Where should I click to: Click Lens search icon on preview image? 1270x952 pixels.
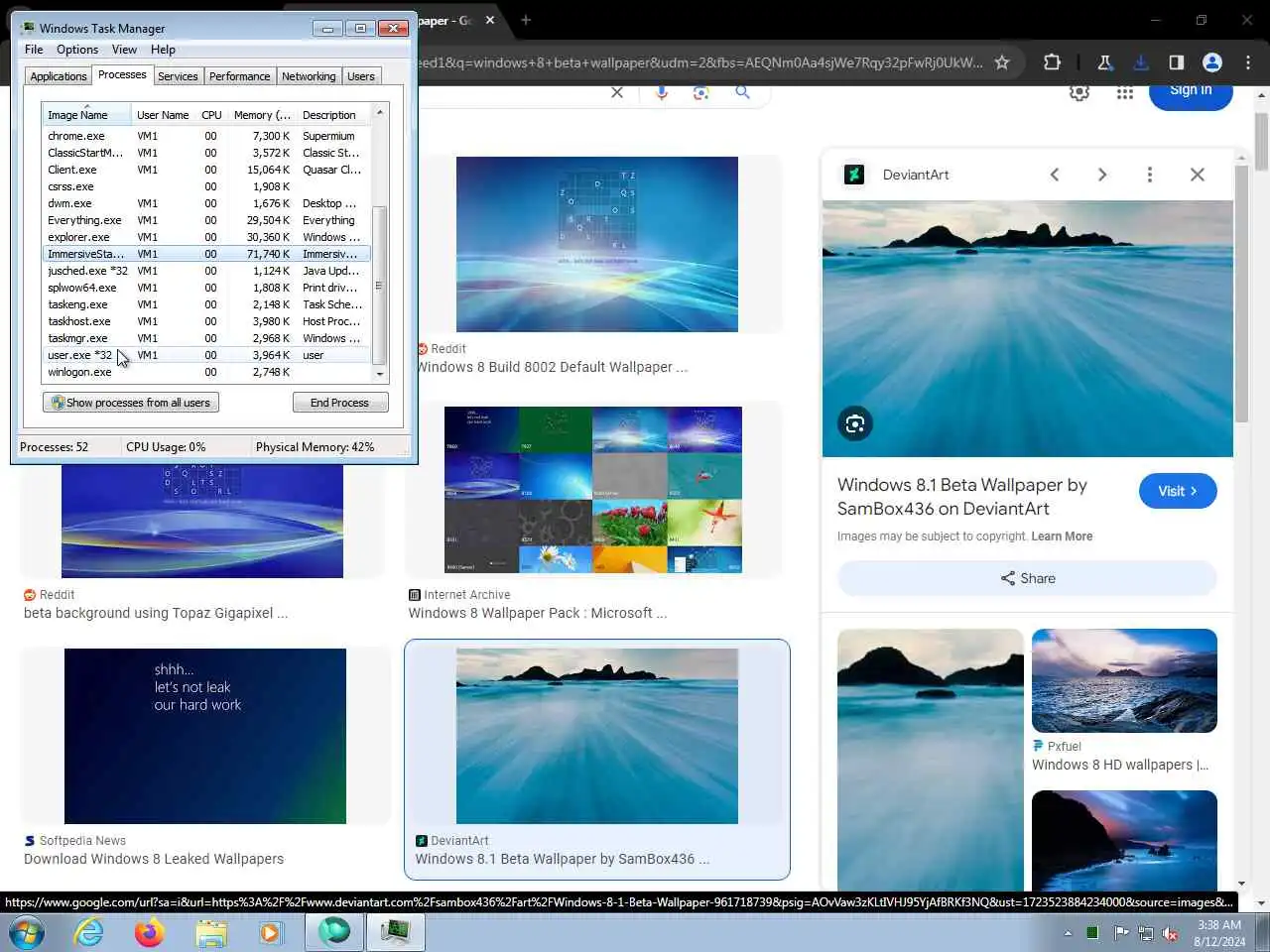click(x=855, y=424)
